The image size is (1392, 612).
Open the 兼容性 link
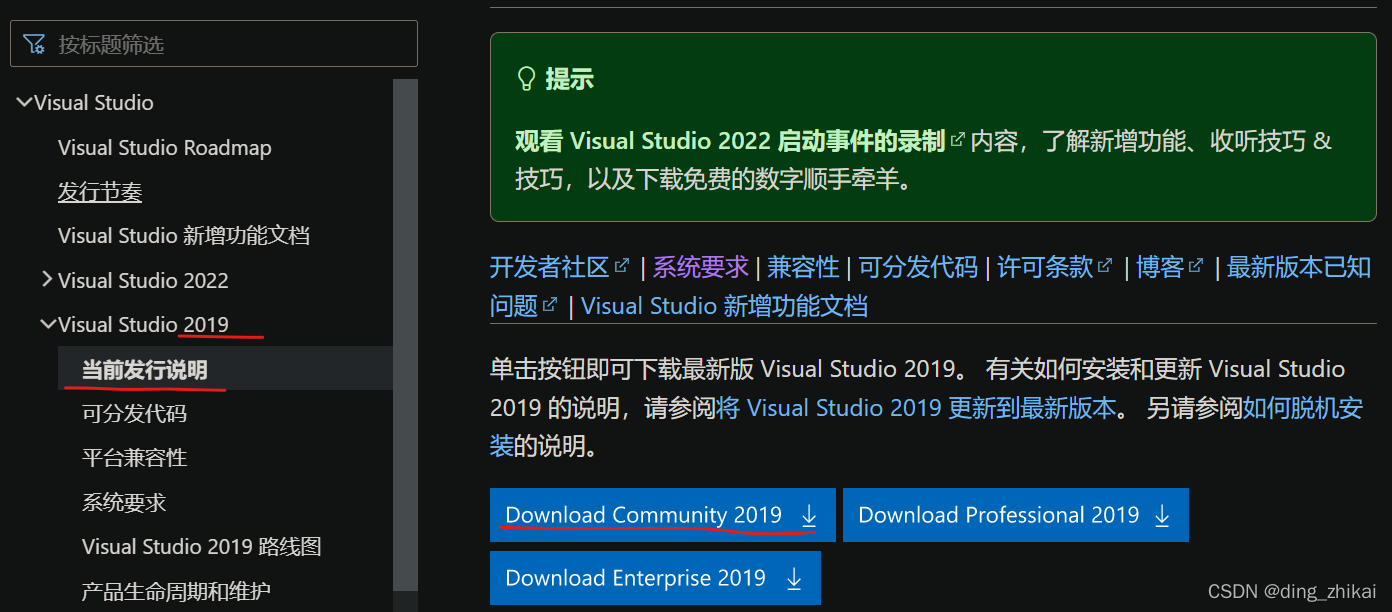pos(803,267)
